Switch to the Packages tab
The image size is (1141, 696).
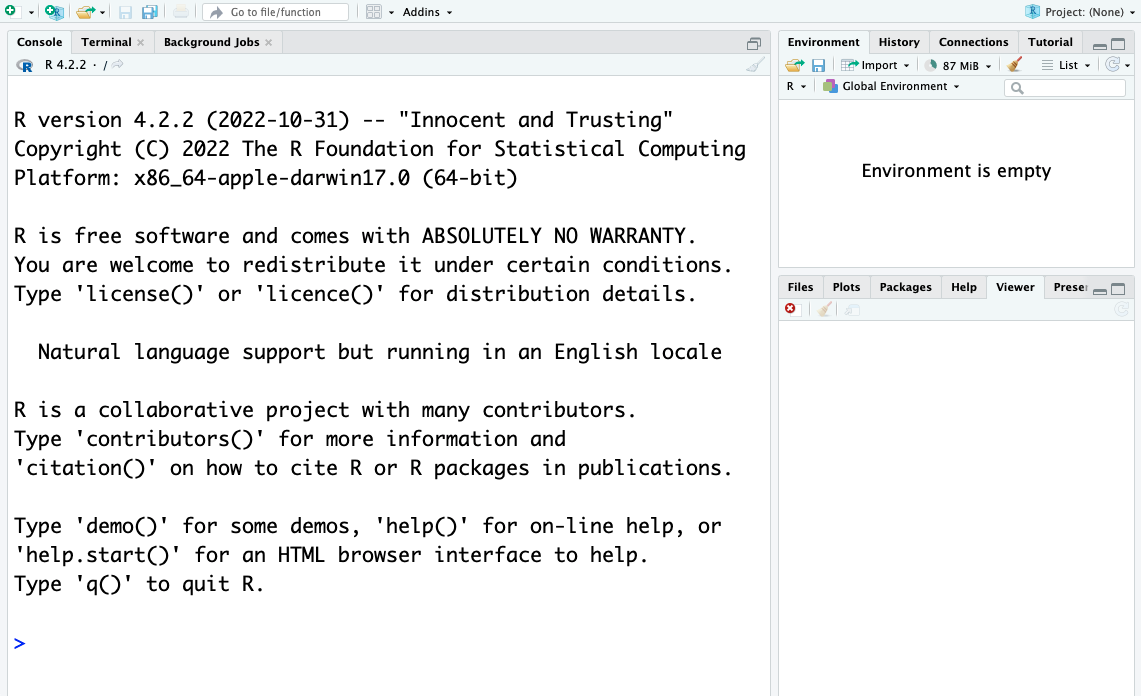905,287
